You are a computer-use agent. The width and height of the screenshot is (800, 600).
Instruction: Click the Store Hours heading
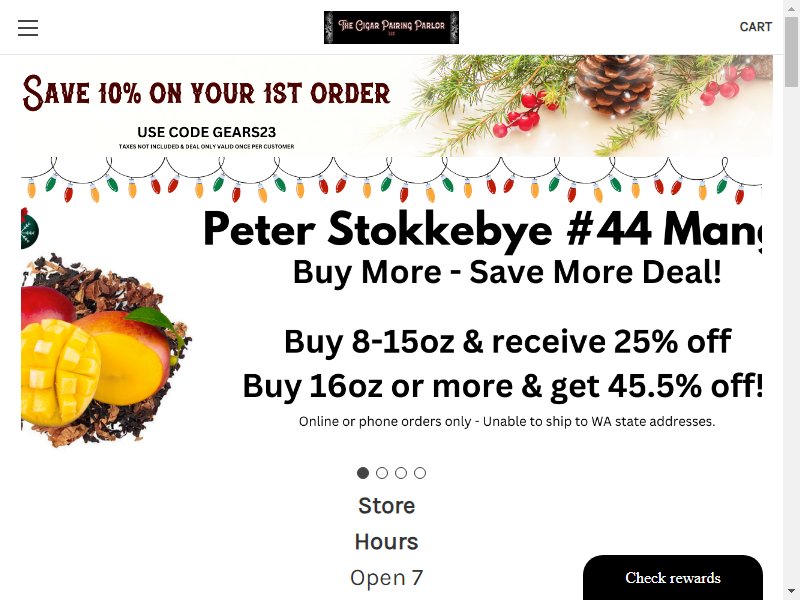386,523
